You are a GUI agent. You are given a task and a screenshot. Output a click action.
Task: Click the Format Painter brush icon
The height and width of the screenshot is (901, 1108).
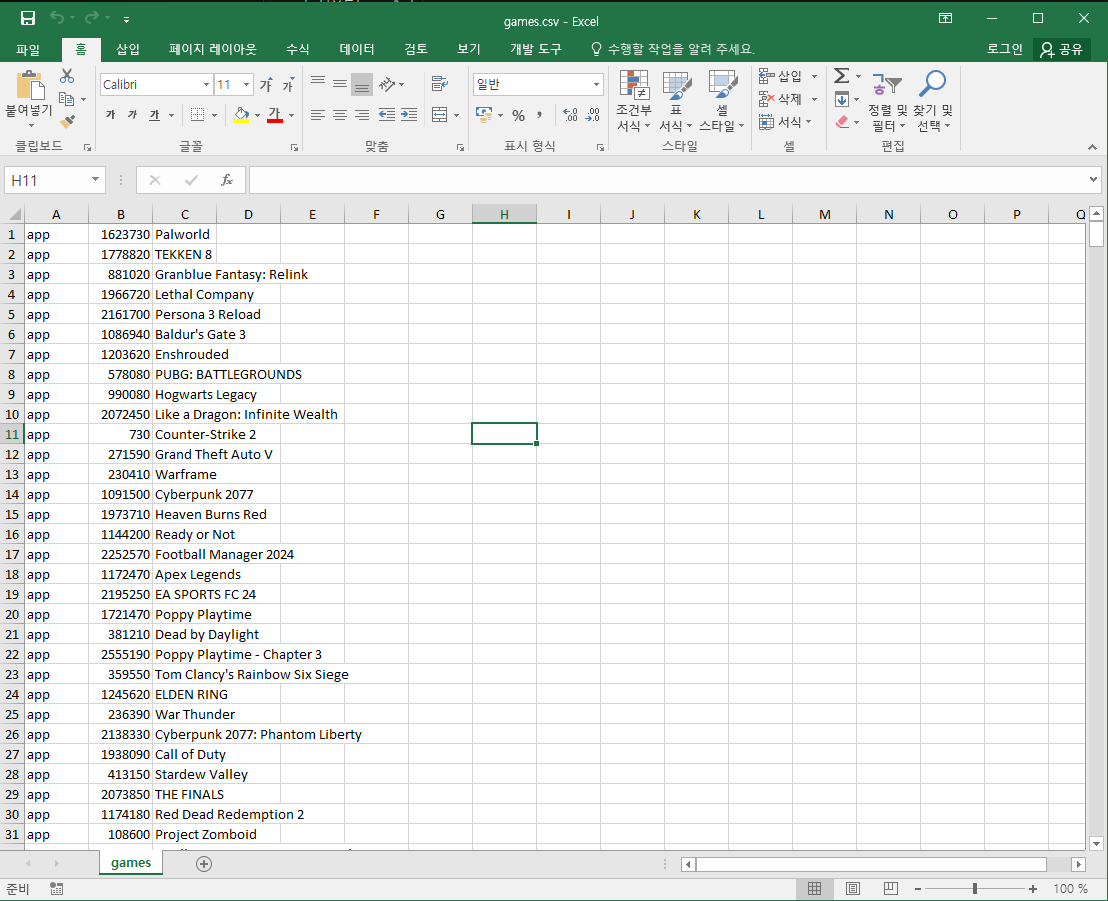pos(67,122)
